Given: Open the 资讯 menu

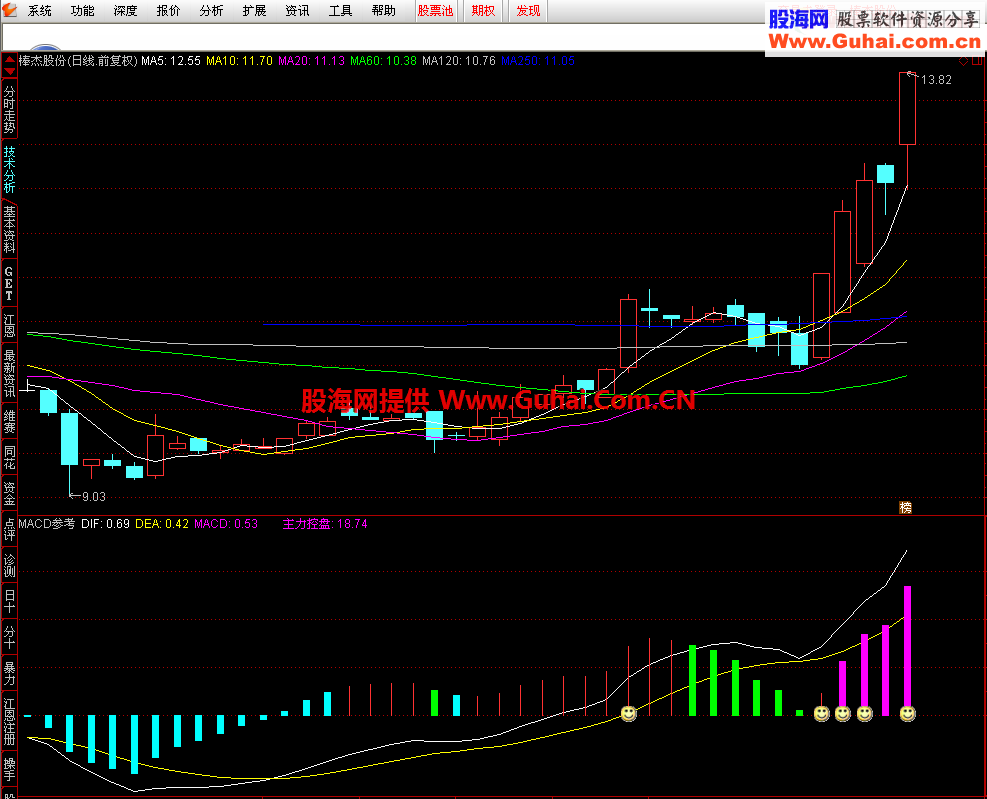Looking at the screenshot, I should (x=297, y=11).
